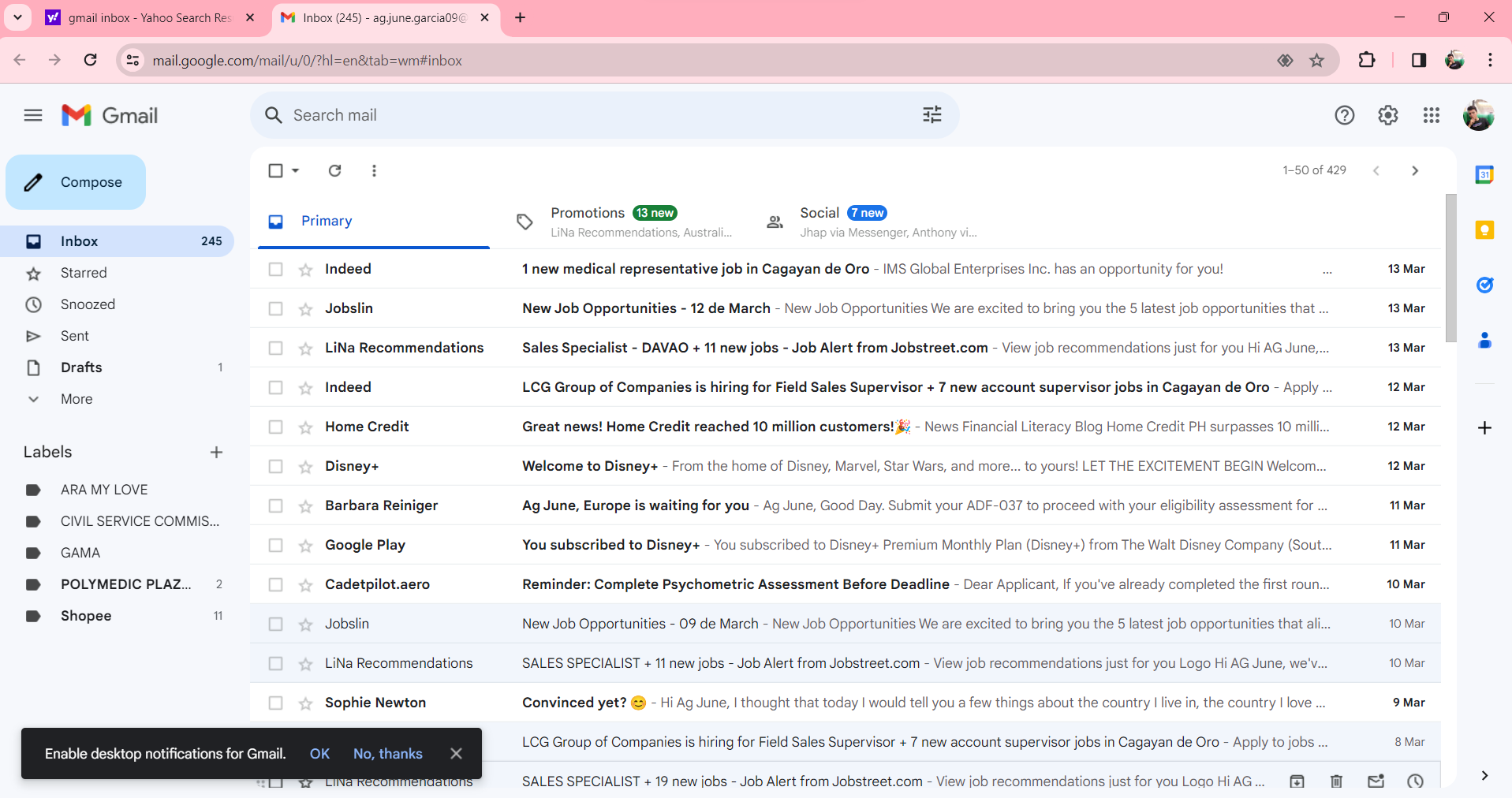Open Chrome tab search dropdown
The width and height of the screenshot is (1512, 798).
coord(17,17)
